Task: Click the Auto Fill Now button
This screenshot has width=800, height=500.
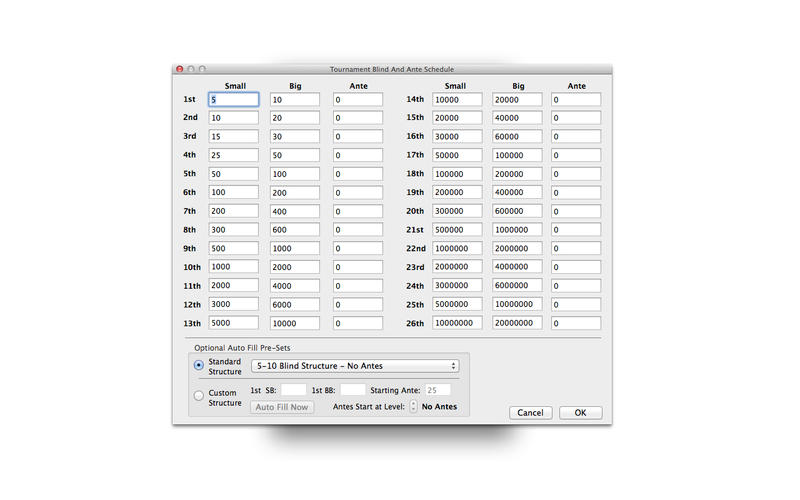Action: coord(282,407)
